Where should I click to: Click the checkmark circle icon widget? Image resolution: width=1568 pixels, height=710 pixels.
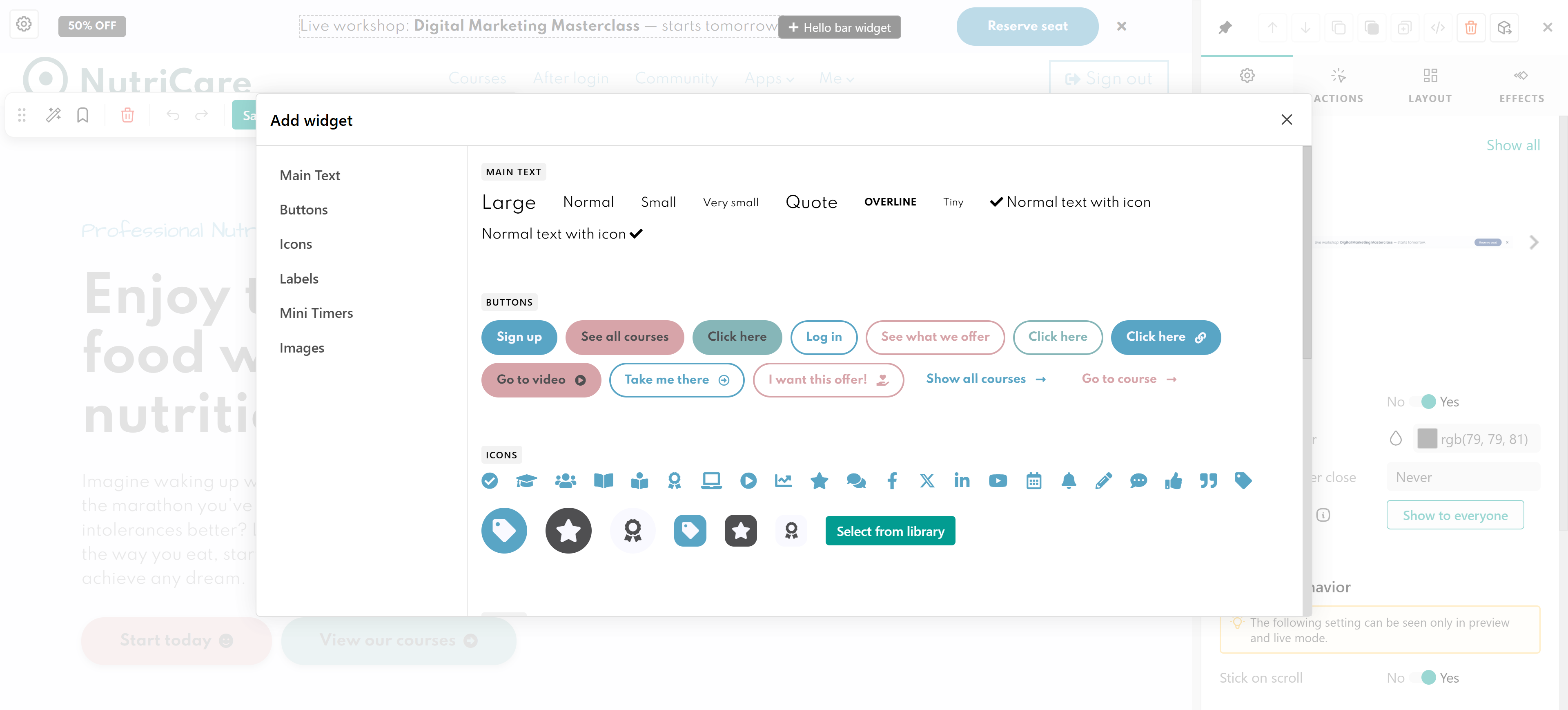click(x=490, y=480)
